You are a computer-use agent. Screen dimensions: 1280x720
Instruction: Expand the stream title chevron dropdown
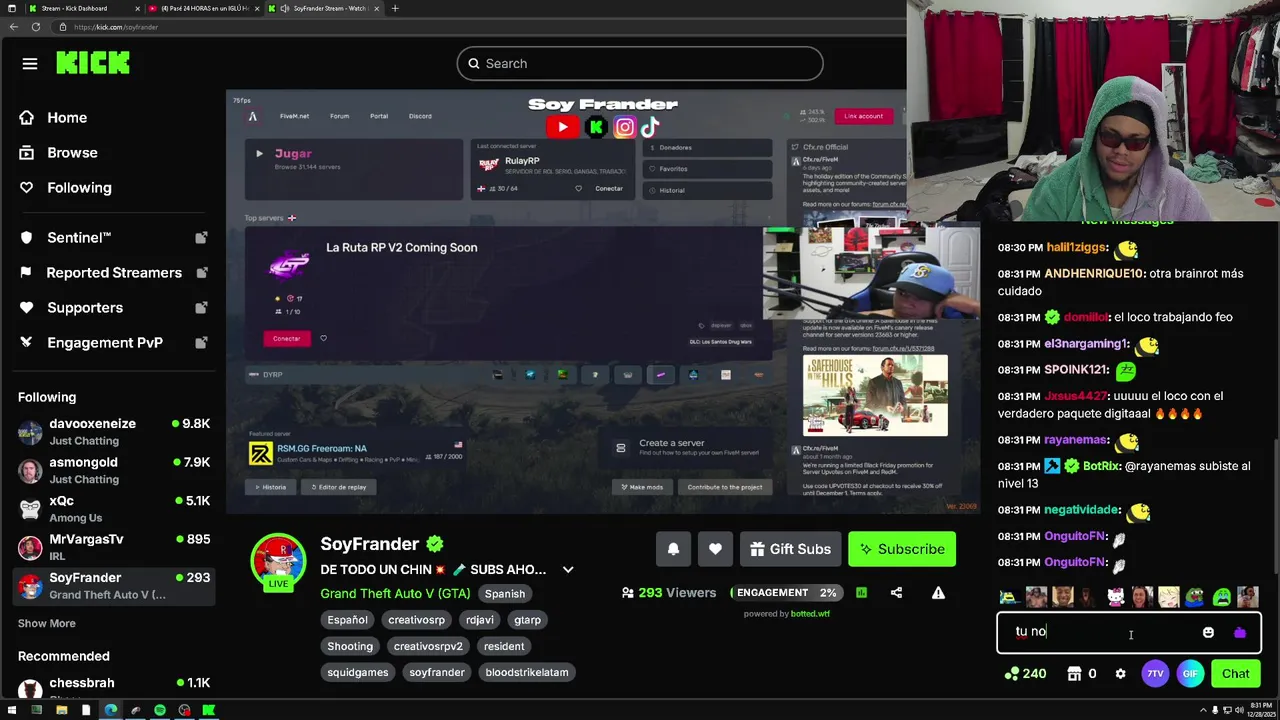pyautogui.click(x=568, y=570)
